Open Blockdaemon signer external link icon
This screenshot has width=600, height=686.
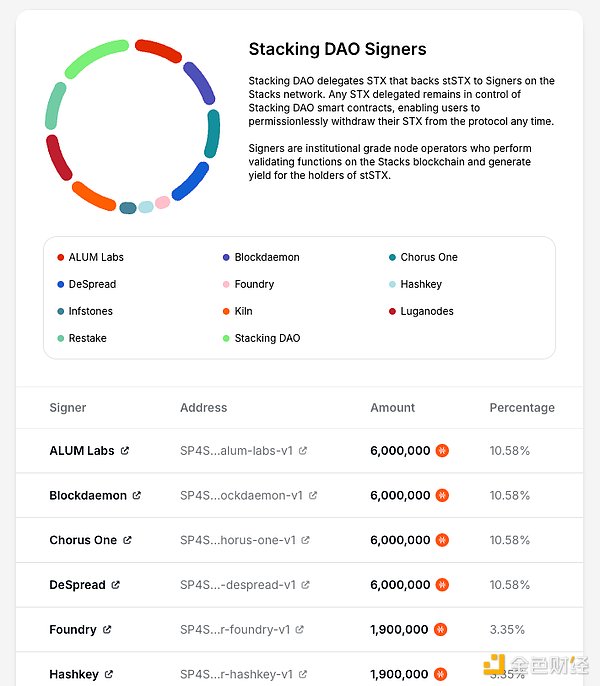(137, 496)
